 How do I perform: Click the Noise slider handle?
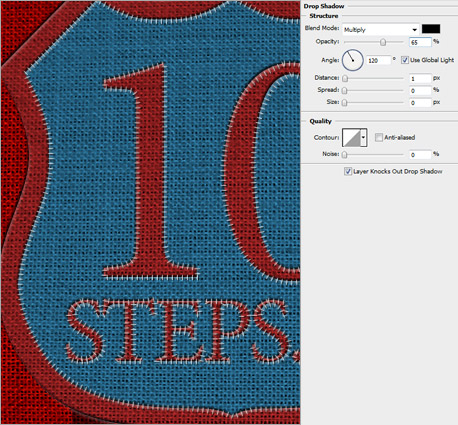[345, 155]
